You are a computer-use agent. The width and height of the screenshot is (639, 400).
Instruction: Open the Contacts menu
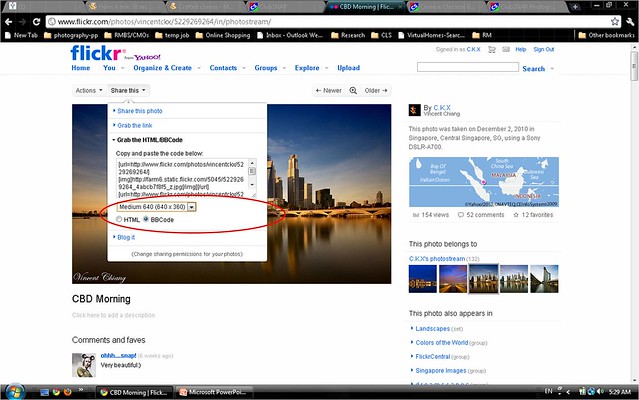(x=223, y=68)
